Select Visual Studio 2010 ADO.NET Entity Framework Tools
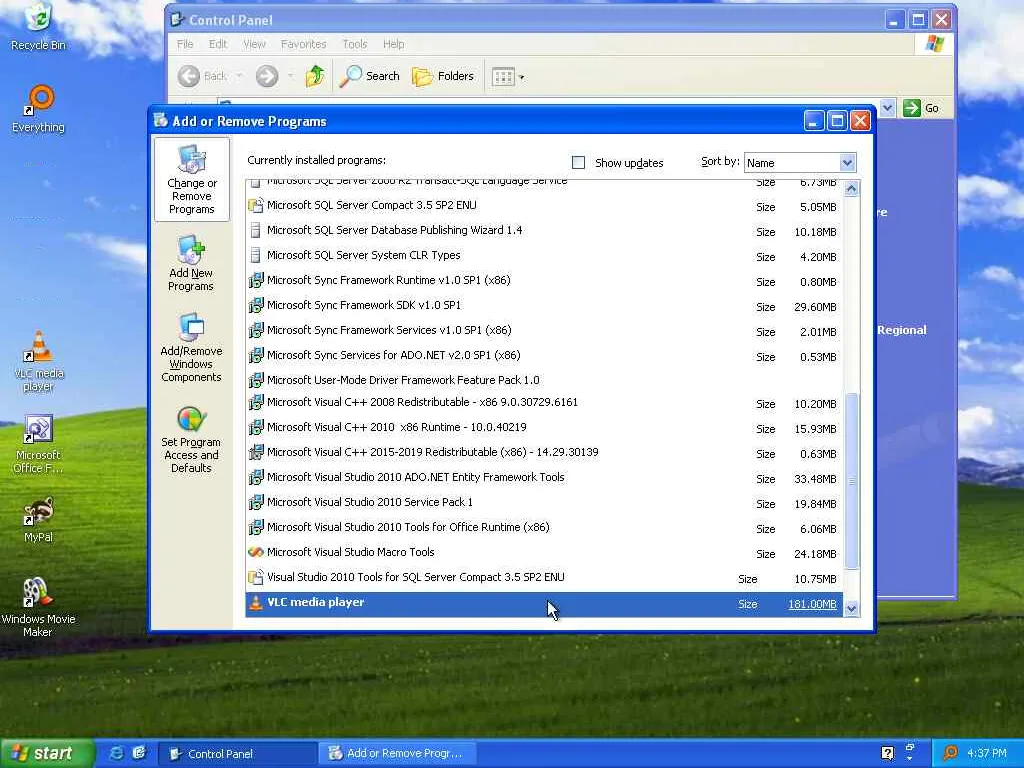The height and width of the screenshot is (768, 1024). coord(544,478)
